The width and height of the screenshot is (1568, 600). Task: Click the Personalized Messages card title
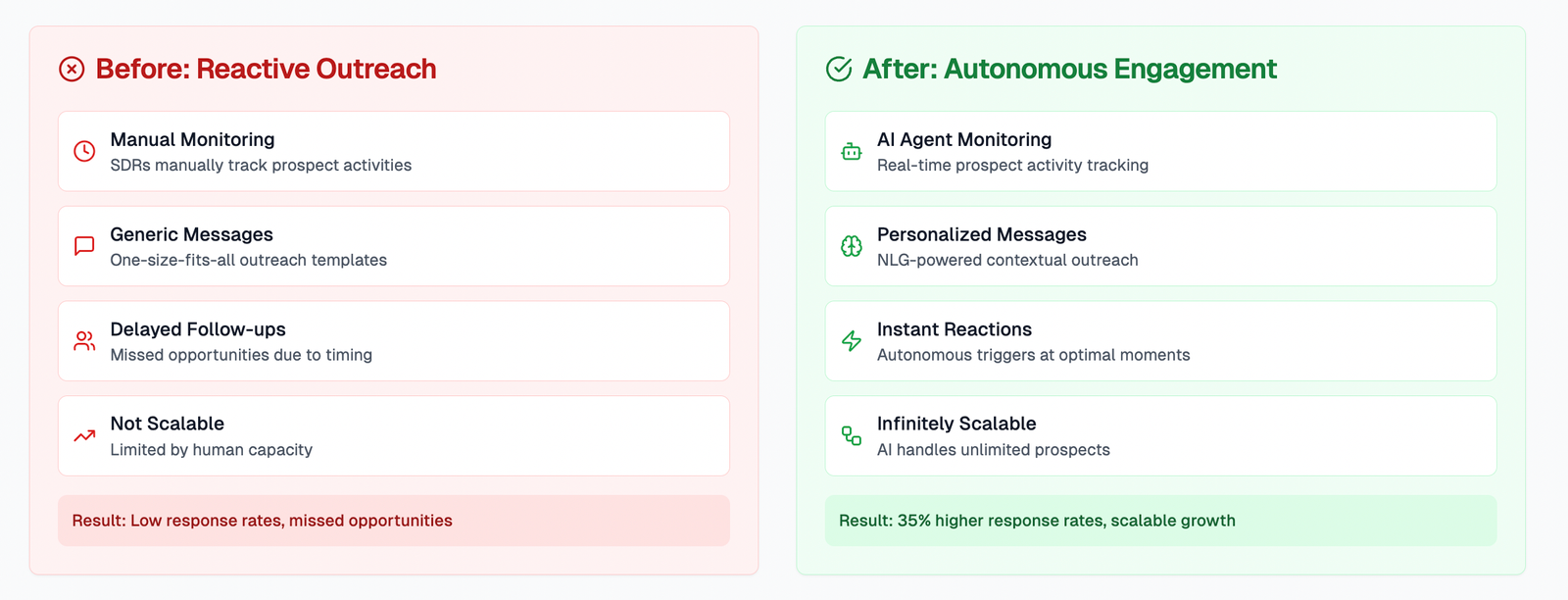[981, 235]
